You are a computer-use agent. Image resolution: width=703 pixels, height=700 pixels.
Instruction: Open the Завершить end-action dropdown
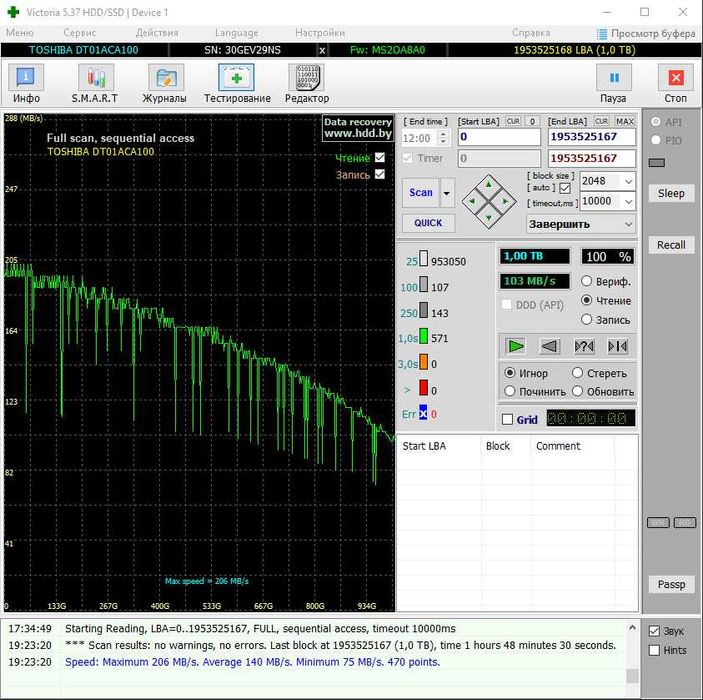pyautogui.click(x=627, y=224)
